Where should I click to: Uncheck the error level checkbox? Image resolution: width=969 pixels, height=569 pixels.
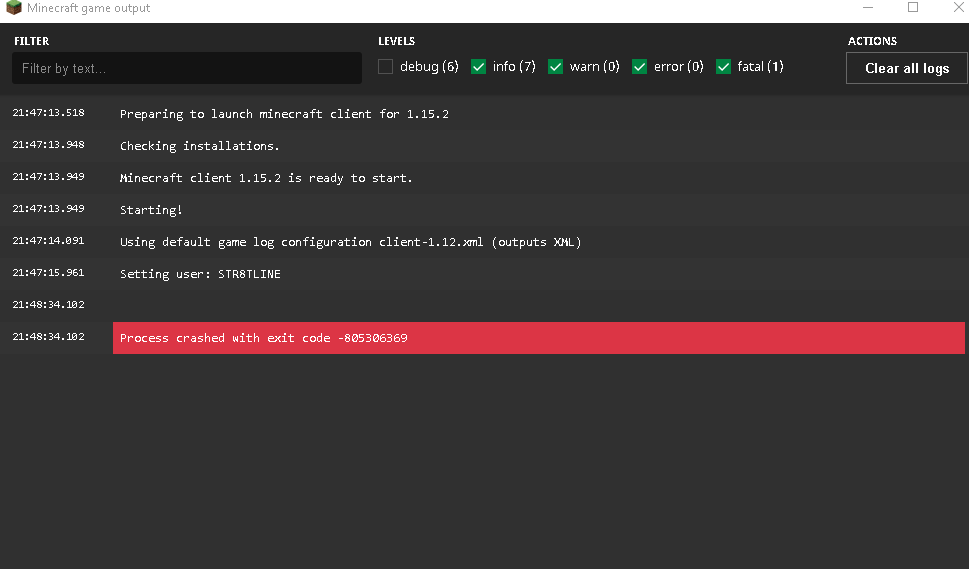[x=640, y=67]
